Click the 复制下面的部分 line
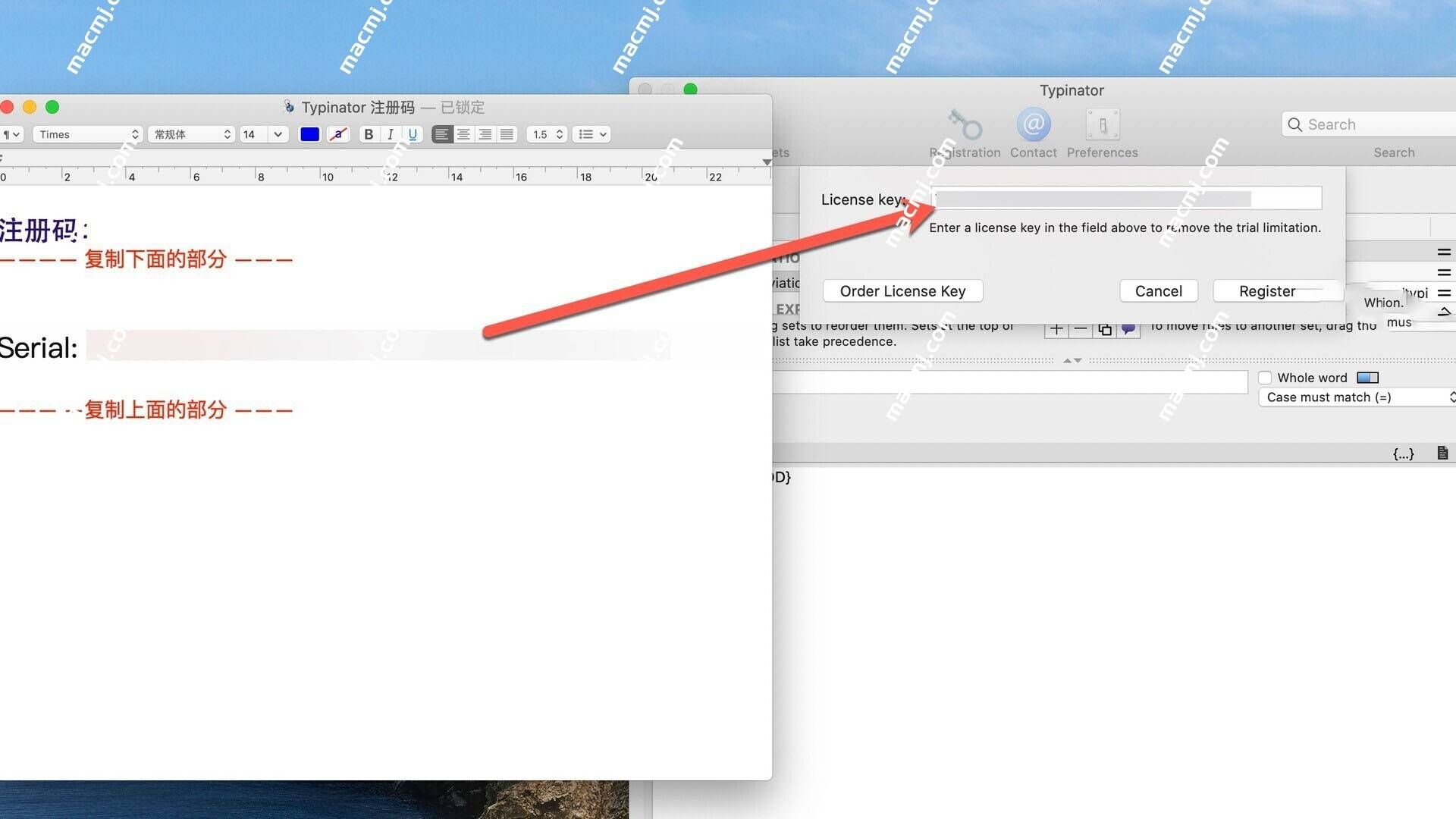1456x819 pixels. [146, 259]
